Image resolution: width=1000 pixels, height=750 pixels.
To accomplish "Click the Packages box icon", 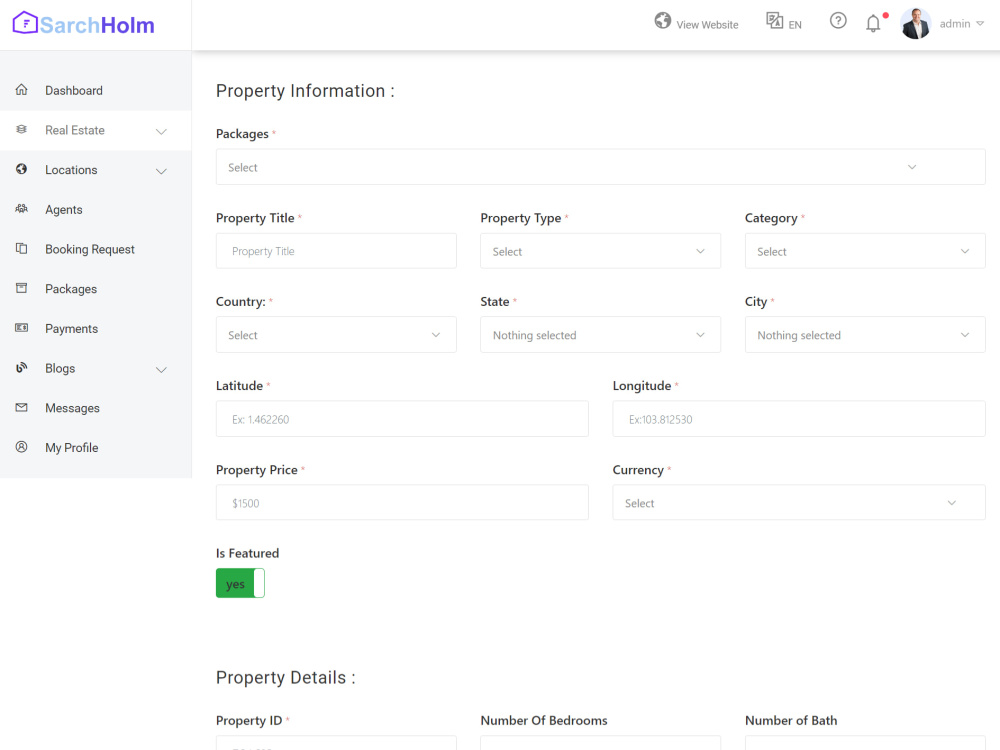I will pos(22,288).
